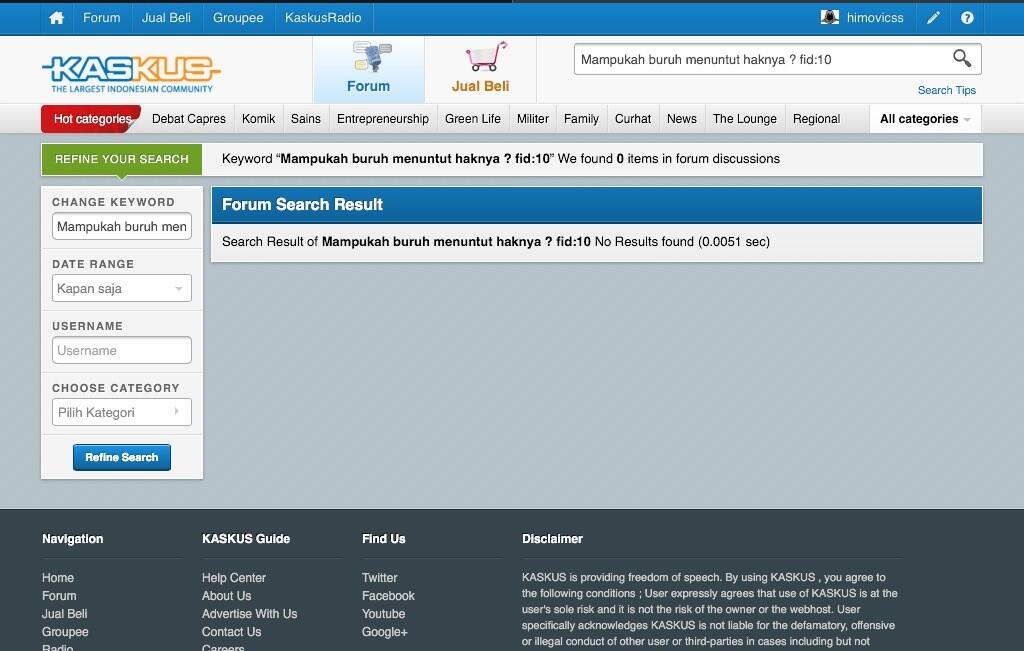Click the Refine Your Search header
Viewport: 1024px width, 651px height.
point(121,159)
